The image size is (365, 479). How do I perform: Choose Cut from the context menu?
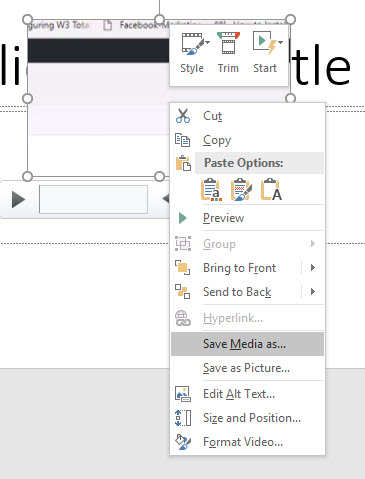[247, 116]
